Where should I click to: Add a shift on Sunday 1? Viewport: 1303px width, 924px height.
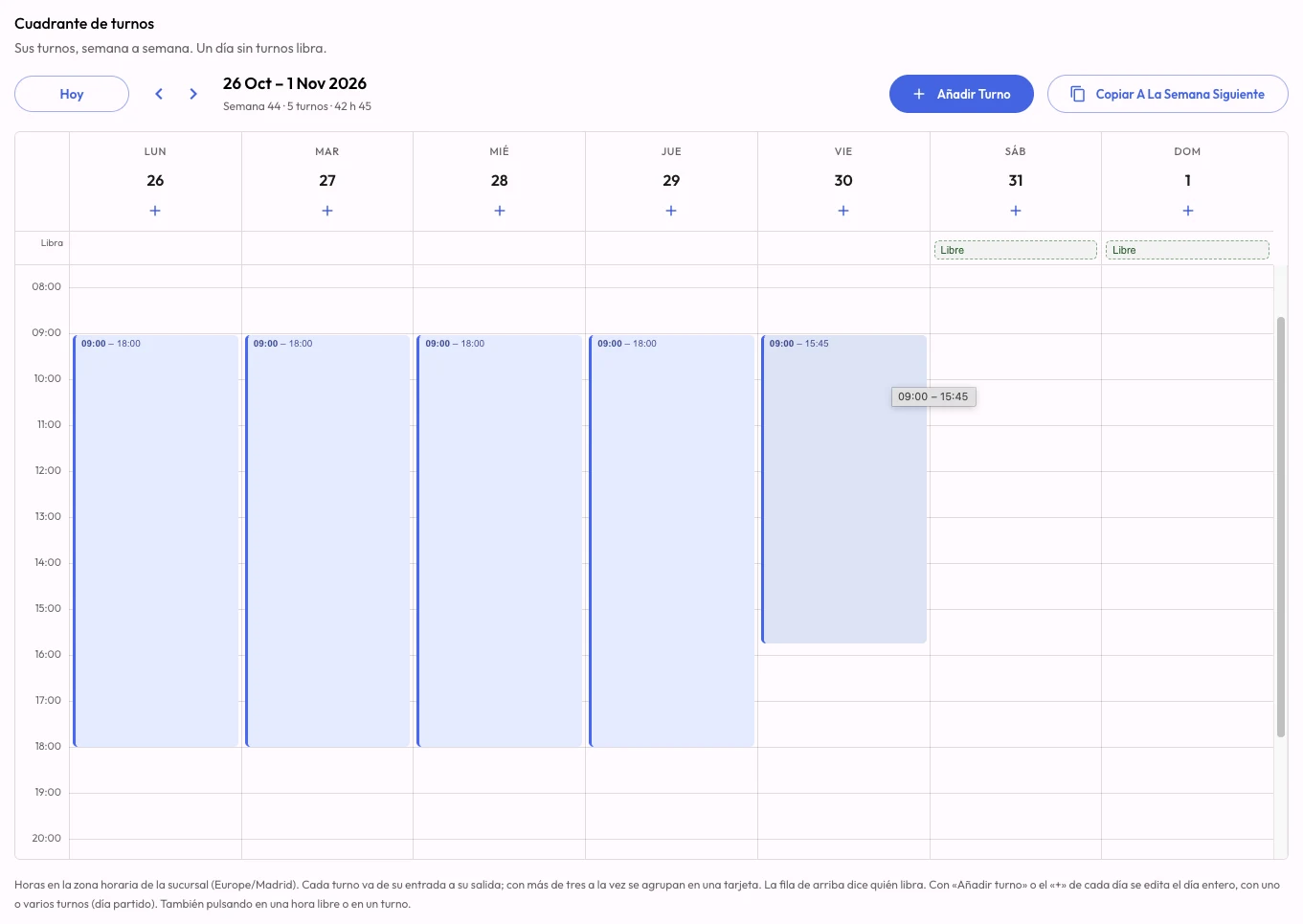click(1188, 211)
